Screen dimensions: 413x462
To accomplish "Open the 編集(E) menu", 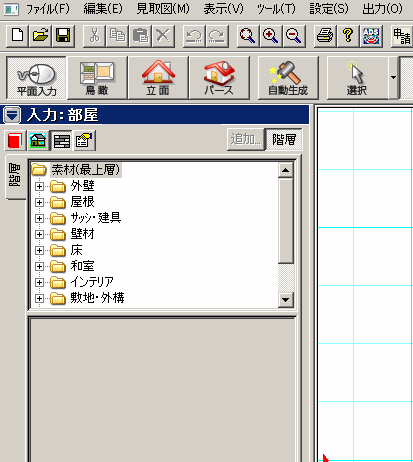I will pyautogui.click(x=103, y=9).
